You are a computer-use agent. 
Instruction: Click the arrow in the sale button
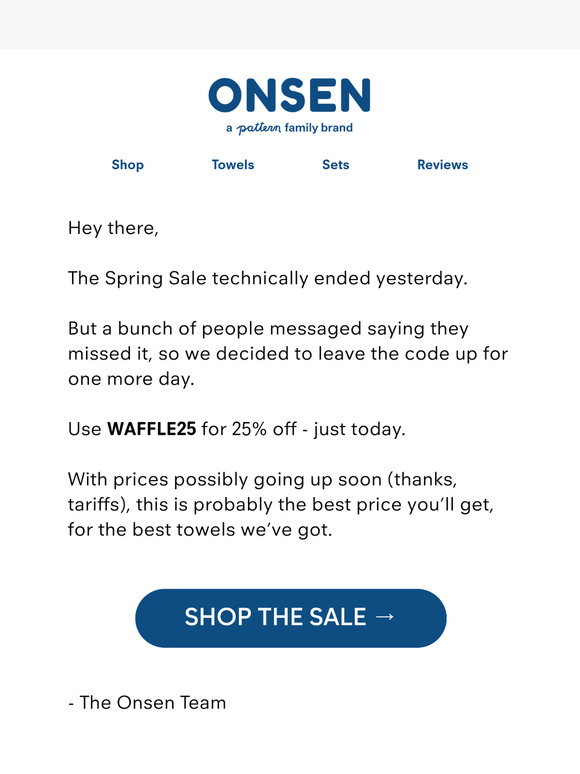385,617
